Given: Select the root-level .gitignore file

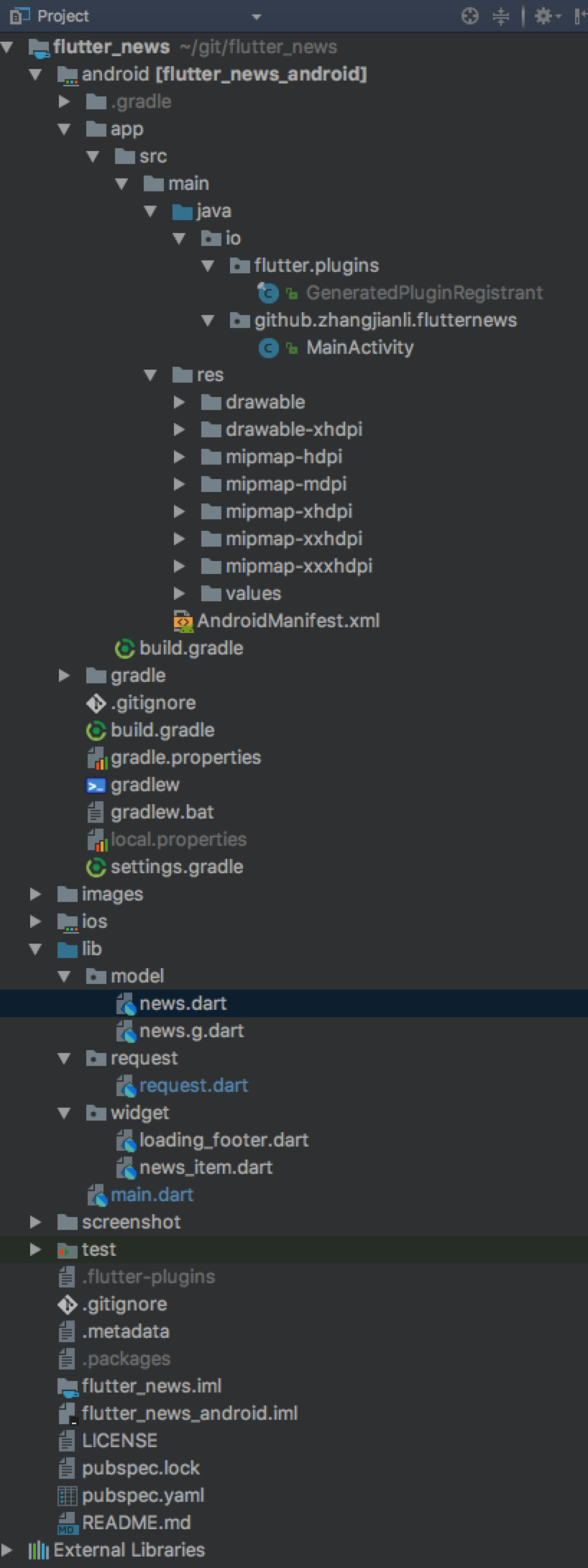Looking at the screenshot, I should tap(124, 1304).
